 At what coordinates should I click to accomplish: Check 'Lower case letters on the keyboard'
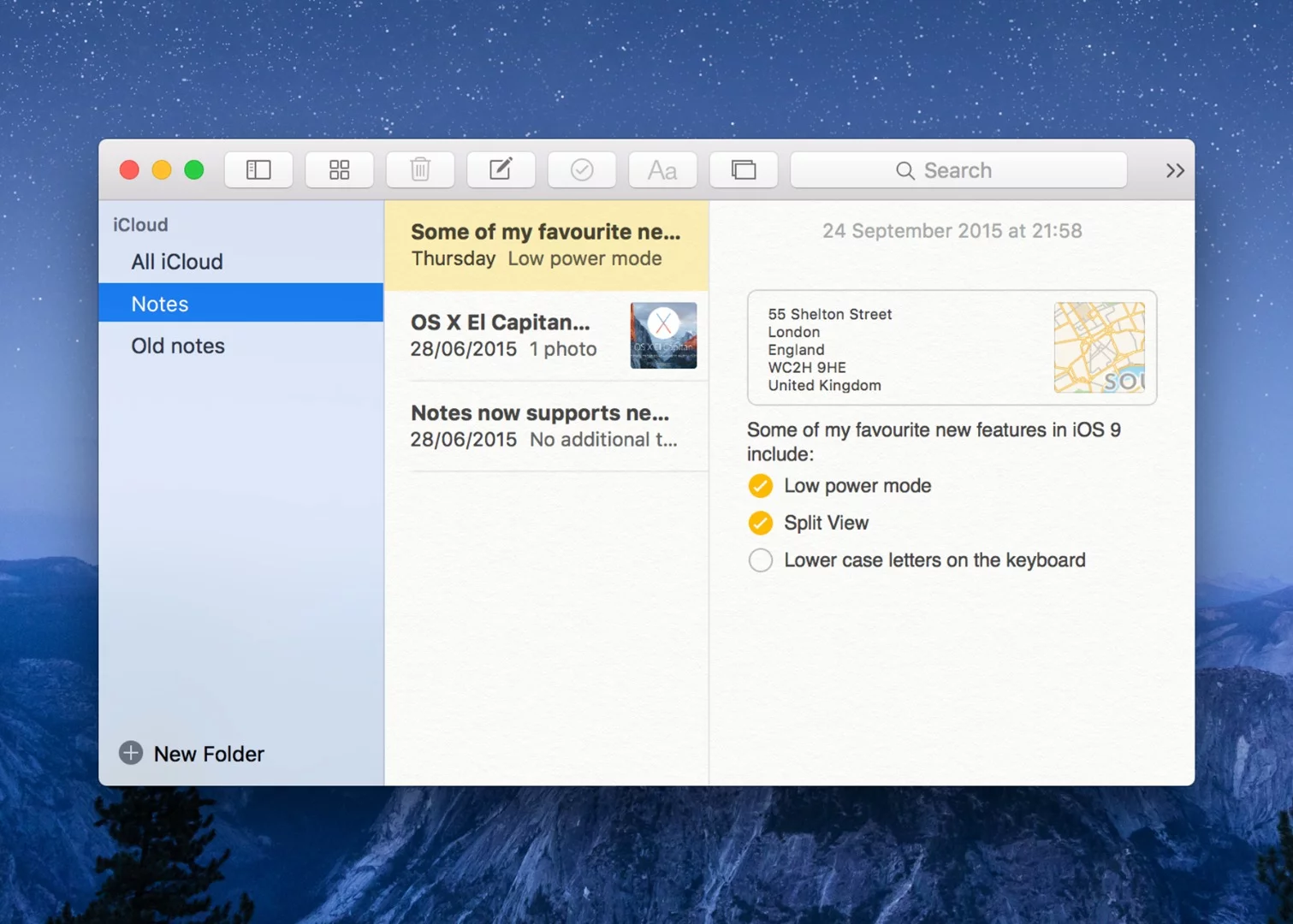tap(760, 560)
